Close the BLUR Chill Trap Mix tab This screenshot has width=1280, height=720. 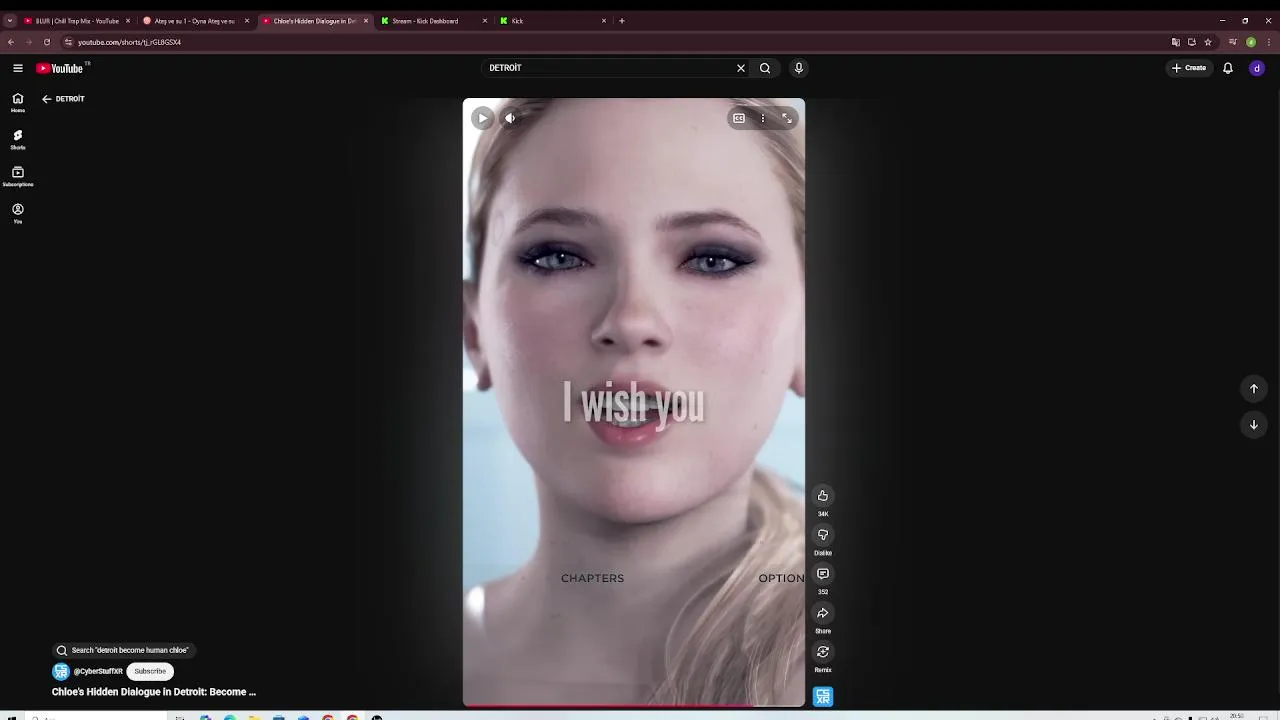(128, 21)
